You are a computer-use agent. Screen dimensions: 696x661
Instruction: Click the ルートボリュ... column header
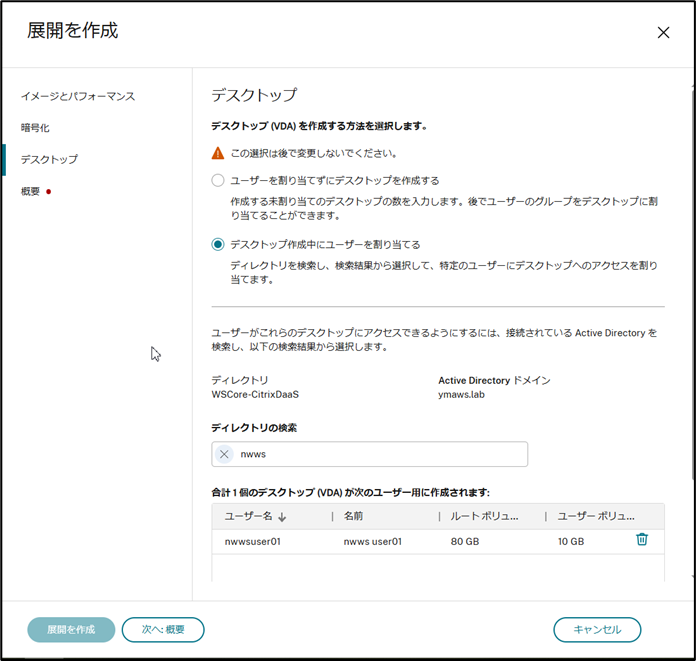tap(484, 516)
